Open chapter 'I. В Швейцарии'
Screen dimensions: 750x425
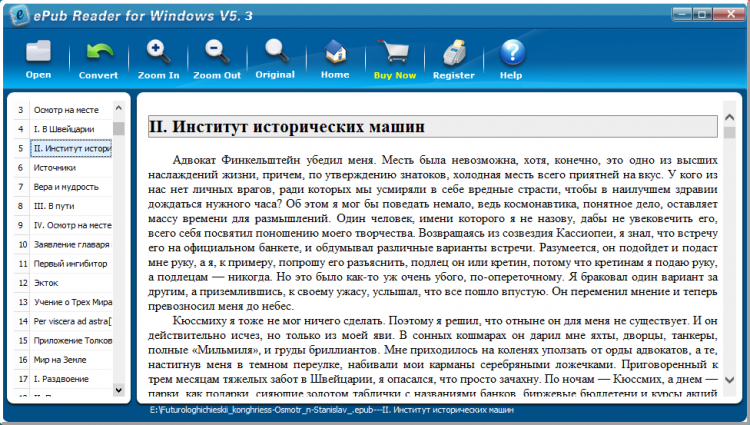click(64, 129)
